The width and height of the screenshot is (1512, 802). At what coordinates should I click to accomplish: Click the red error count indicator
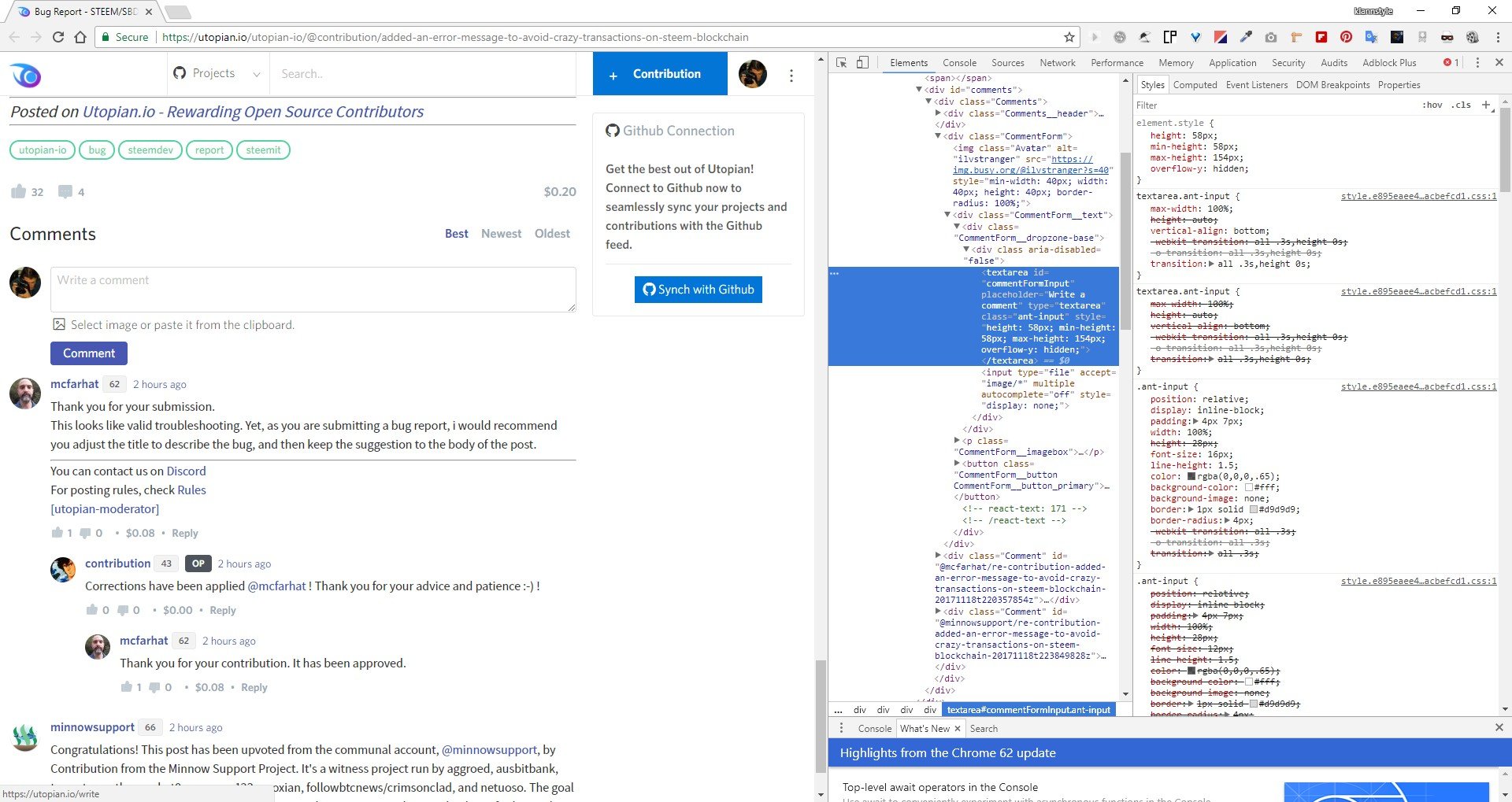coord(1451,63)
